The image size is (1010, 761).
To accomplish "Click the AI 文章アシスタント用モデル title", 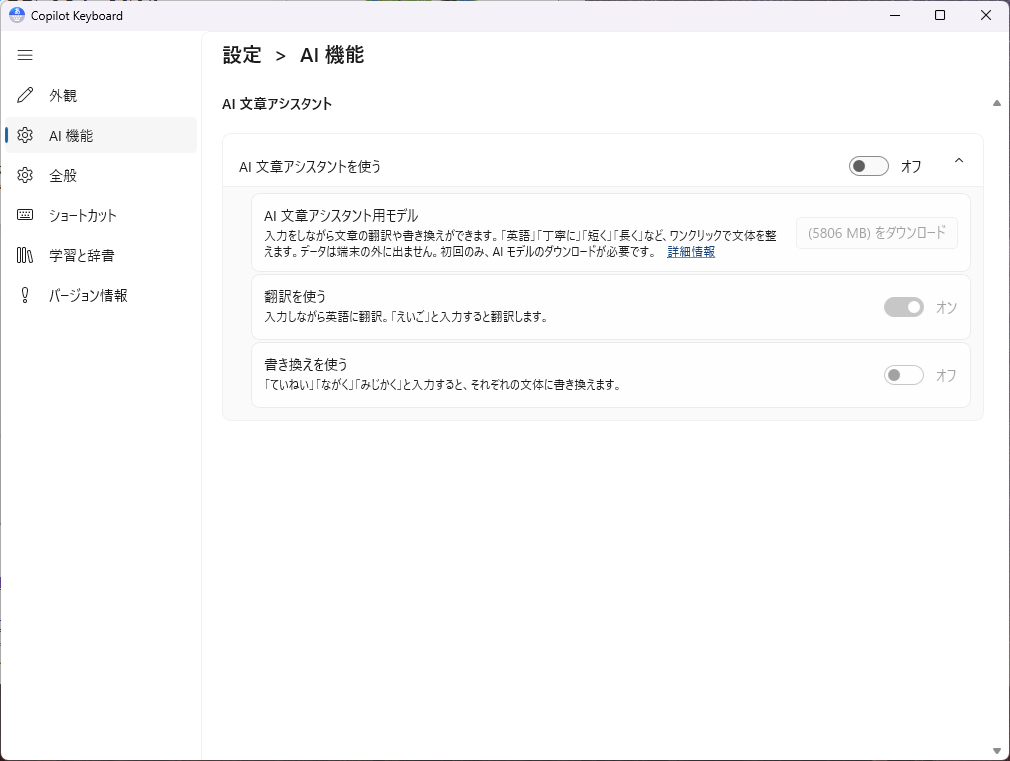I will coord(341,216).
